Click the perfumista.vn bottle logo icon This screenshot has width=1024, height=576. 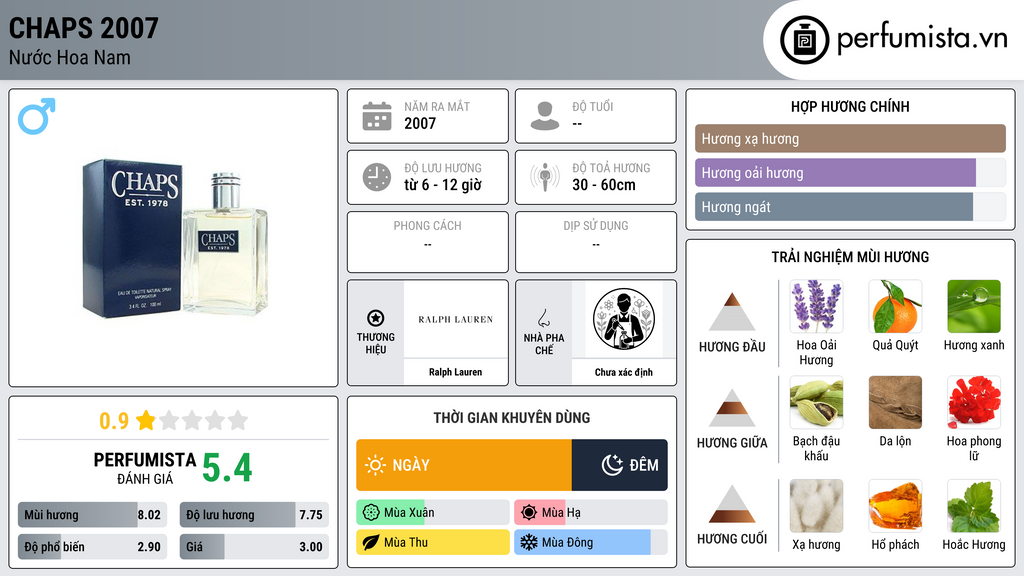pos(805,40)
